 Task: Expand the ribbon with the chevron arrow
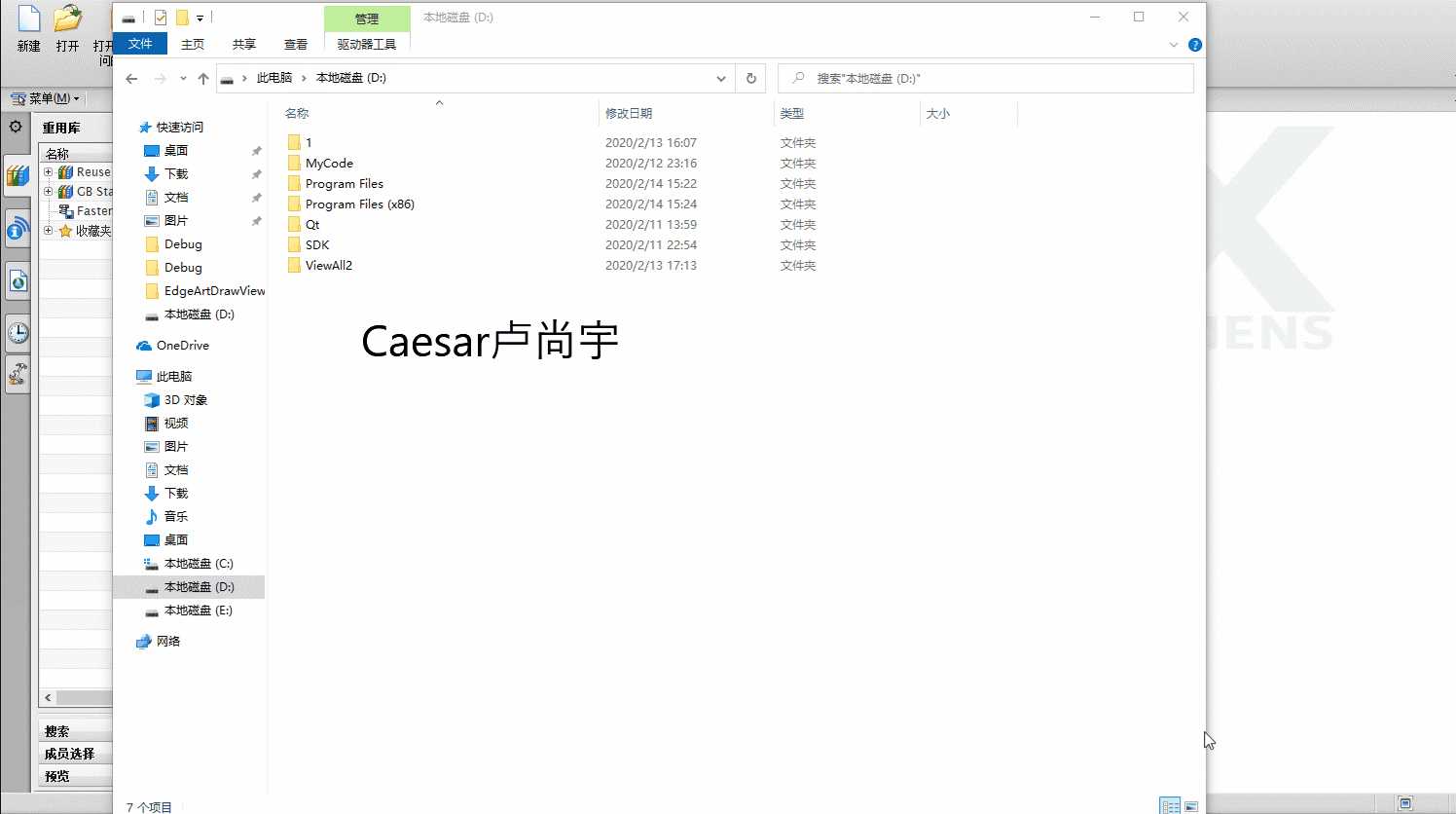pos(1174,45)
